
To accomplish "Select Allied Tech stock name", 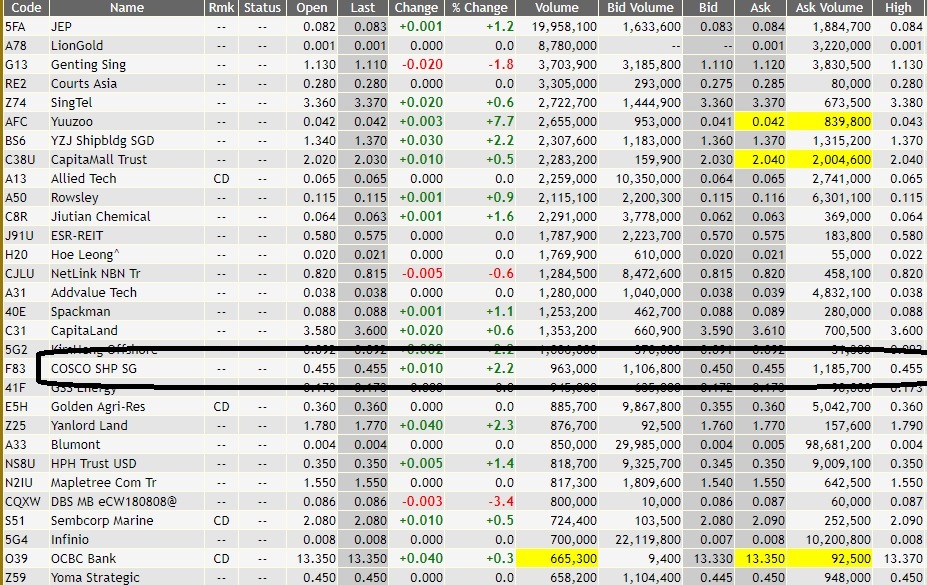I will (83, 178).
